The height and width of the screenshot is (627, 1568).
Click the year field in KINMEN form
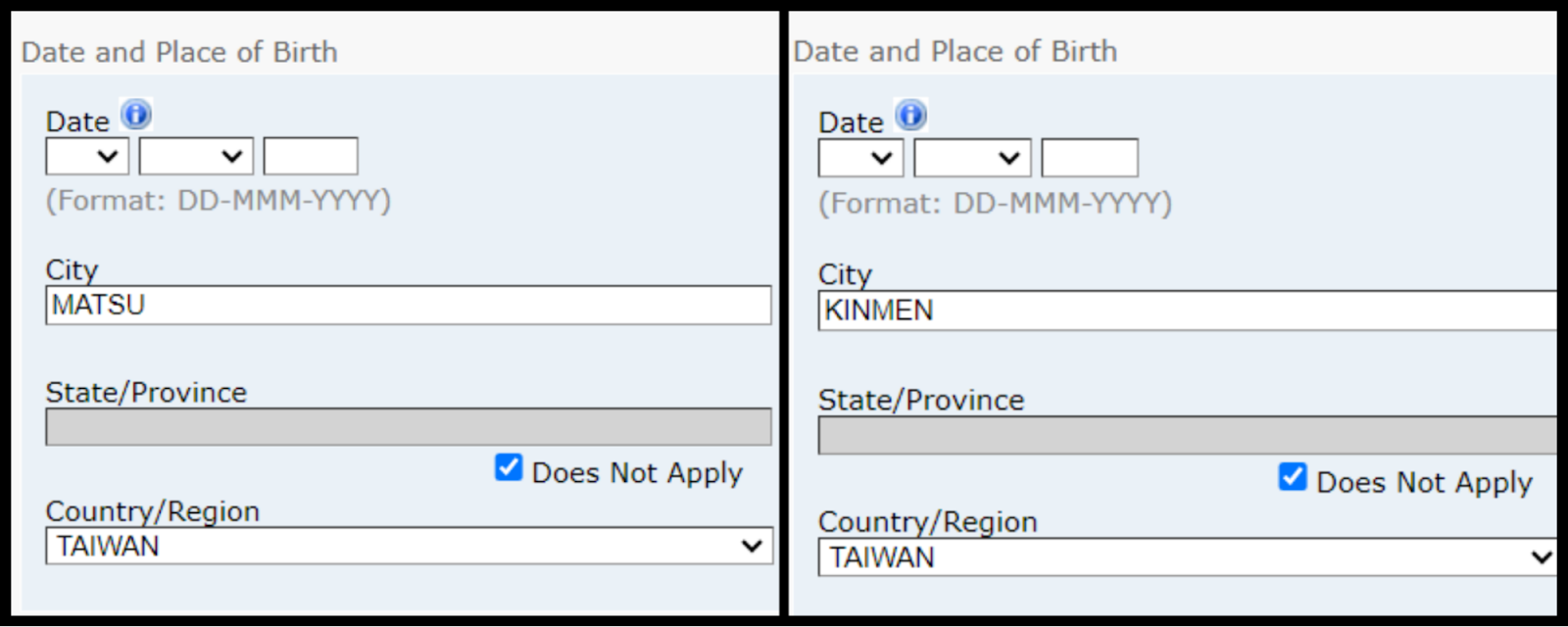coord(1089,158)
